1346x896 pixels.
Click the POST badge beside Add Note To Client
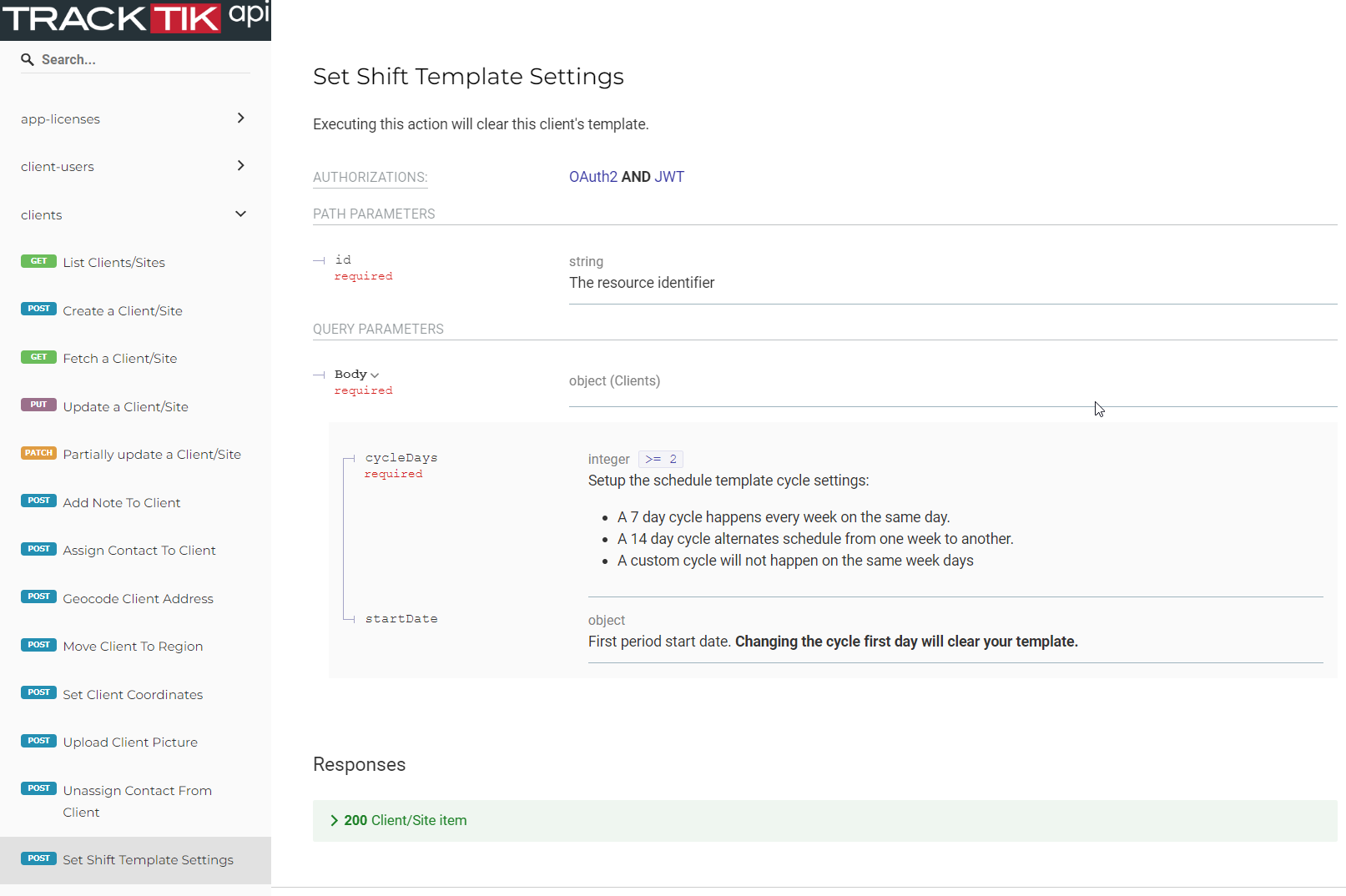pyautogui.click(x=38, y=501)
